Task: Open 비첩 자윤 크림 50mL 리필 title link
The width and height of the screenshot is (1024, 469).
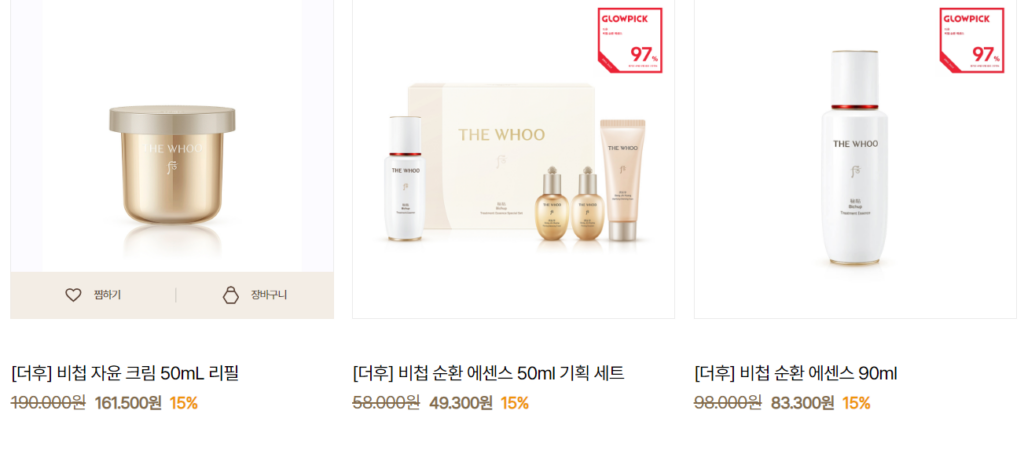Action: pos(125,374)
